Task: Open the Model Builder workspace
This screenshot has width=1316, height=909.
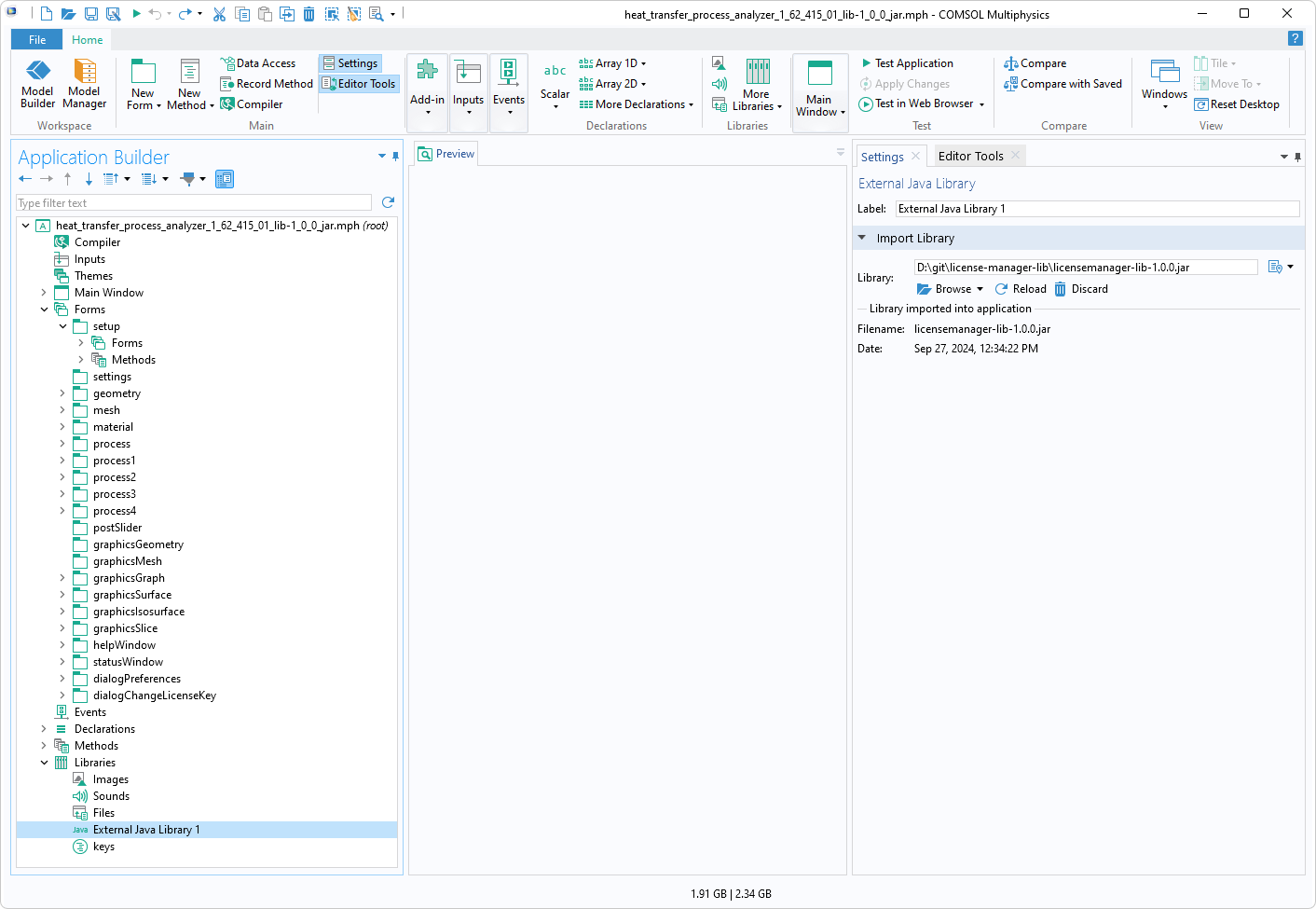Action: click(37, 84)
